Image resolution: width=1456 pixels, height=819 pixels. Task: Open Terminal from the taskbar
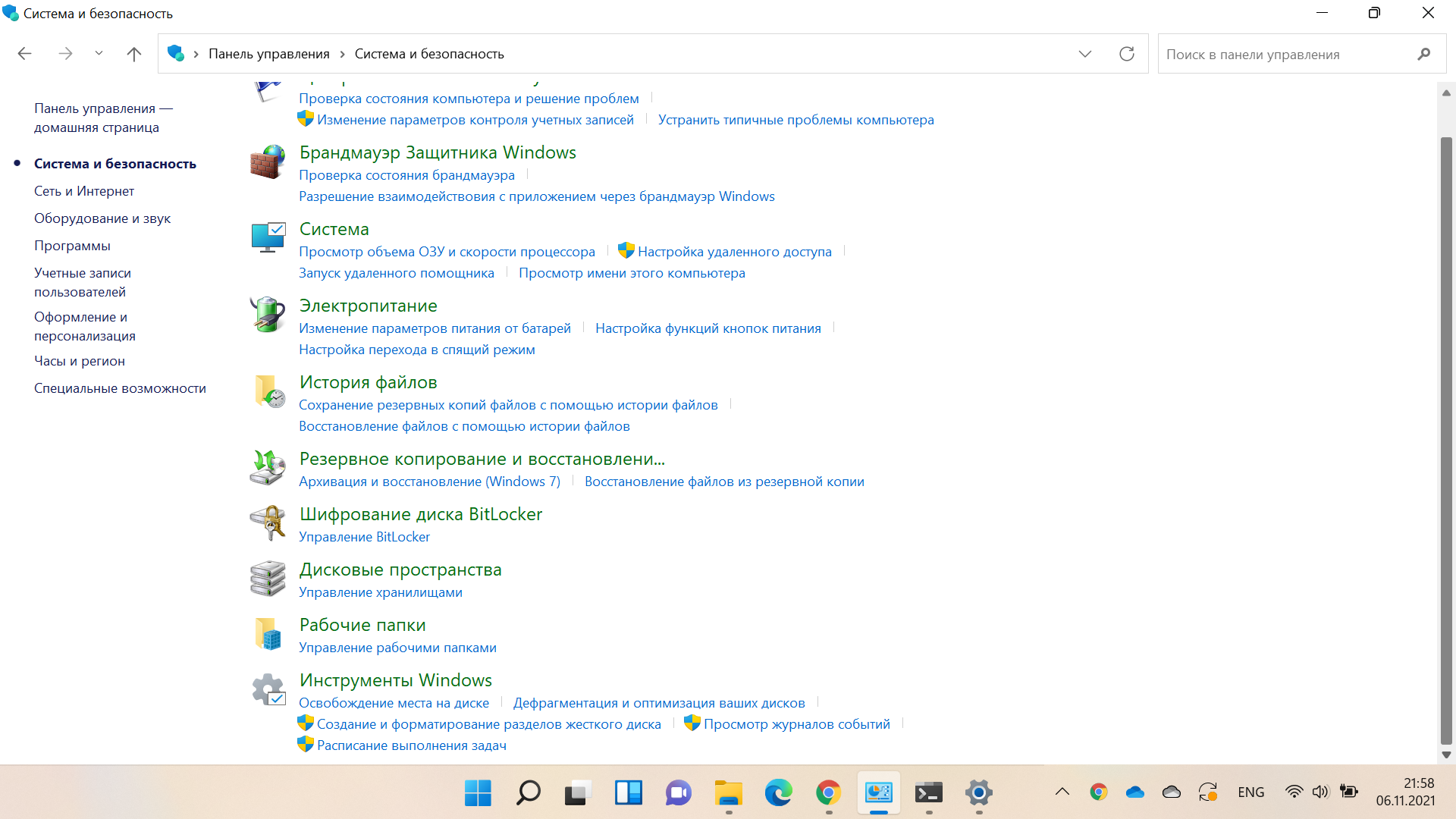(928, 793)
